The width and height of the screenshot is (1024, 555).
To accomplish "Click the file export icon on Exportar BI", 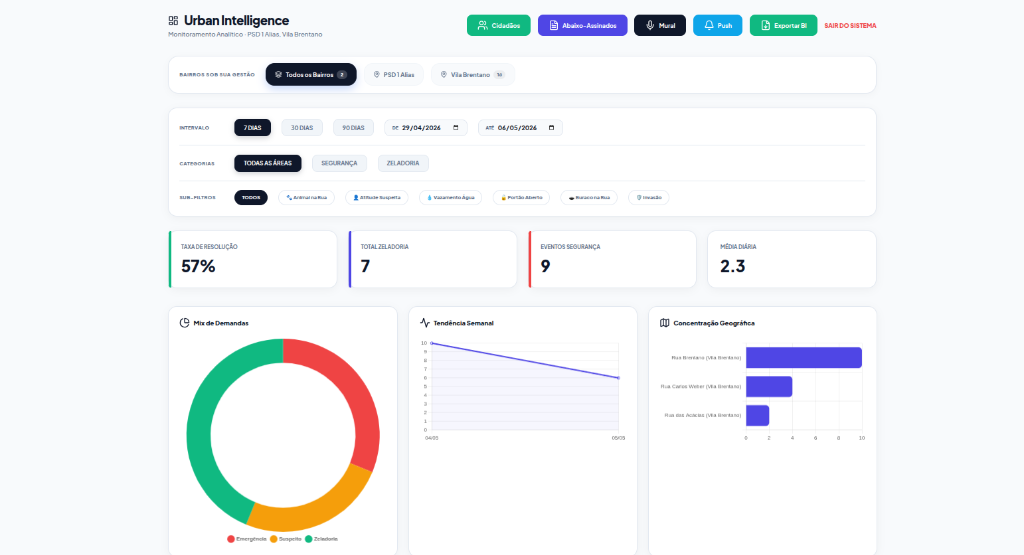I will tap(765, 25).
